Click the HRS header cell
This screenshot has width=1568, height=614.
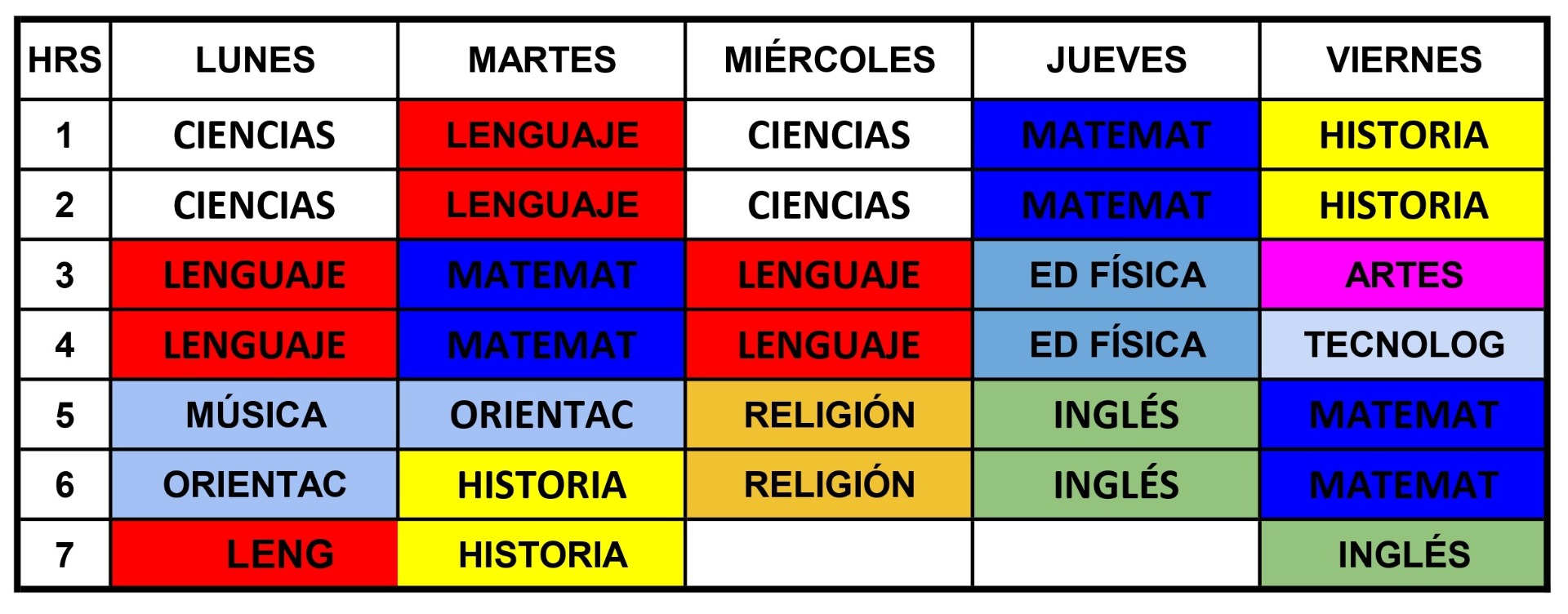tap(65, 60)
